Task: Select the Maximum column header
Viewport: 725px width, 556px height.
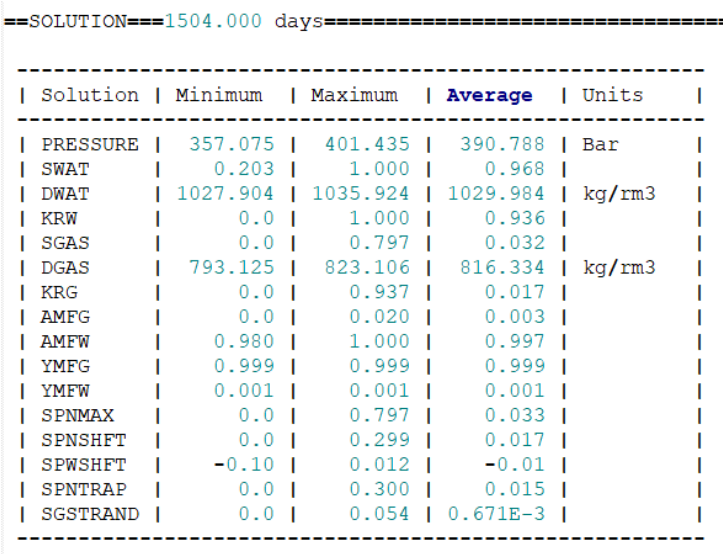Action: (x=354, y=96)
